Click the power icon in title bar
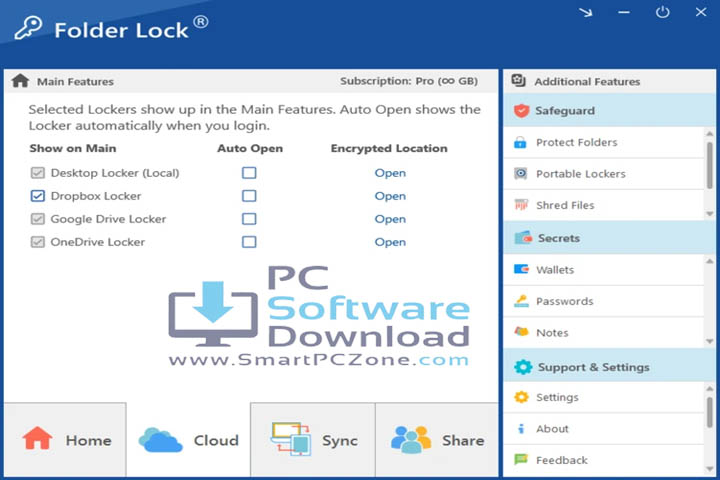This screenshot has height=480, width=720. pos(662,12)
